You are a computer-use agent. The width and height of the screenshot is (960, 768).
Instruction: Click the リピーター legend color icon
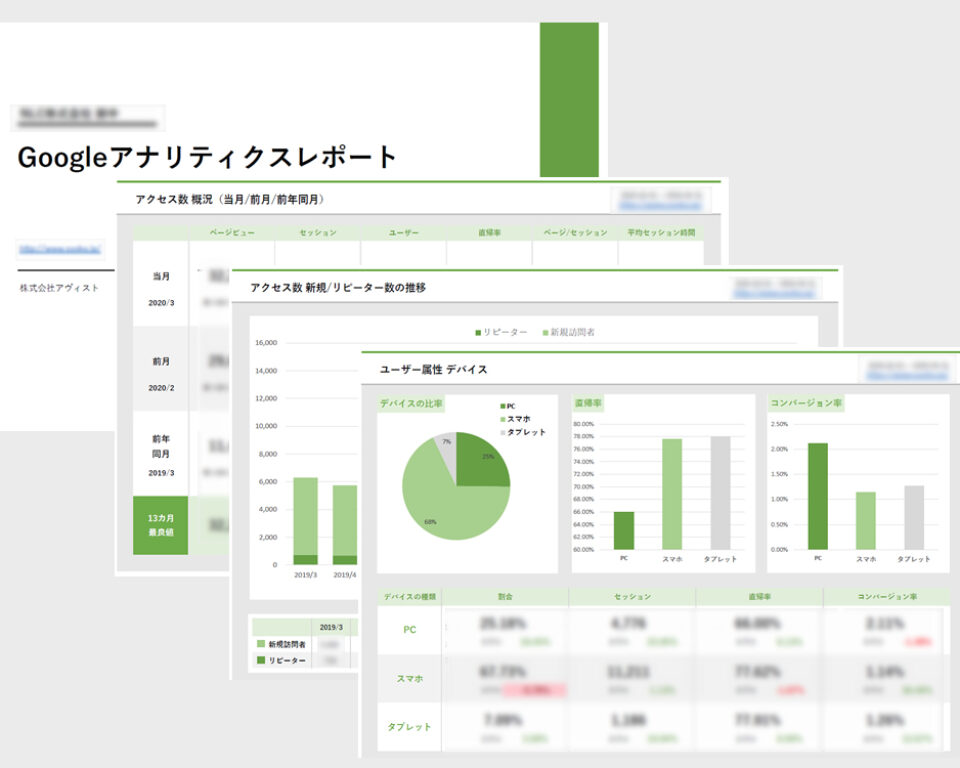tap(478, 333)
